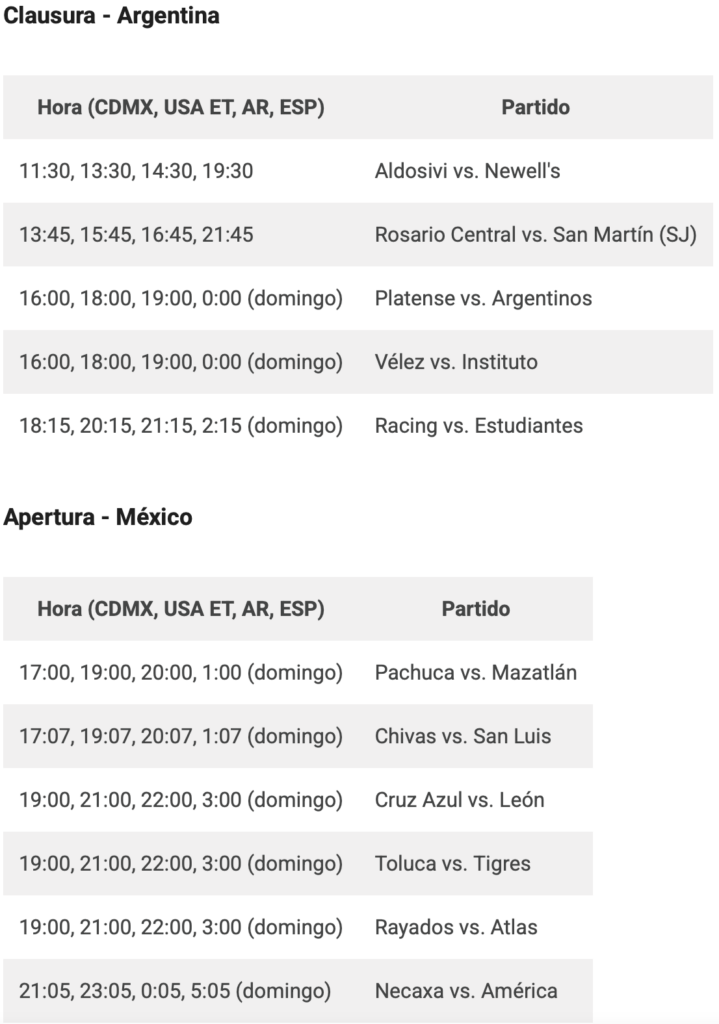The image size is (719, 1024).
Task: Click Partido header in Argentina table
Action: pos(535,107)
